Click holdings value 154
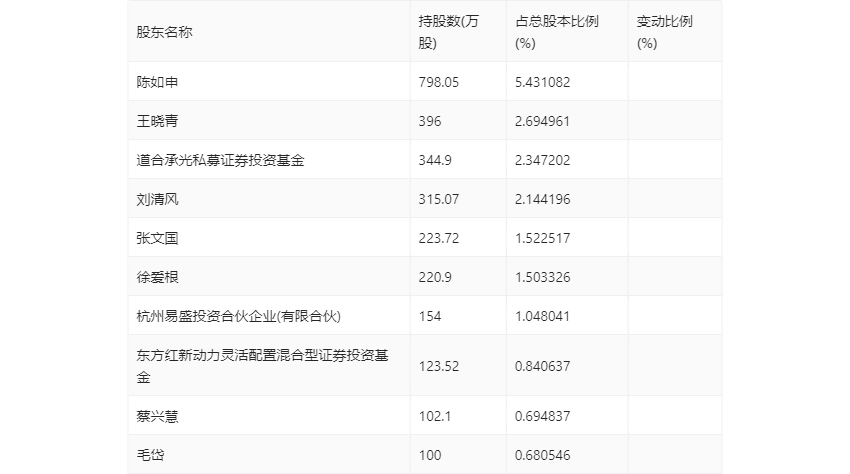Viewport: 850px width, 474px height. [x=429, y=316]
